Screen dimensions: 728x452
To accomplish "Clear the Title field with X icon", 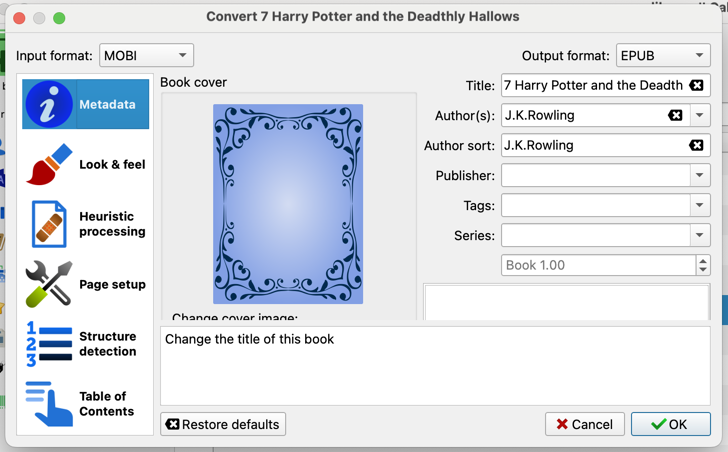I will (x=697, y=86).
